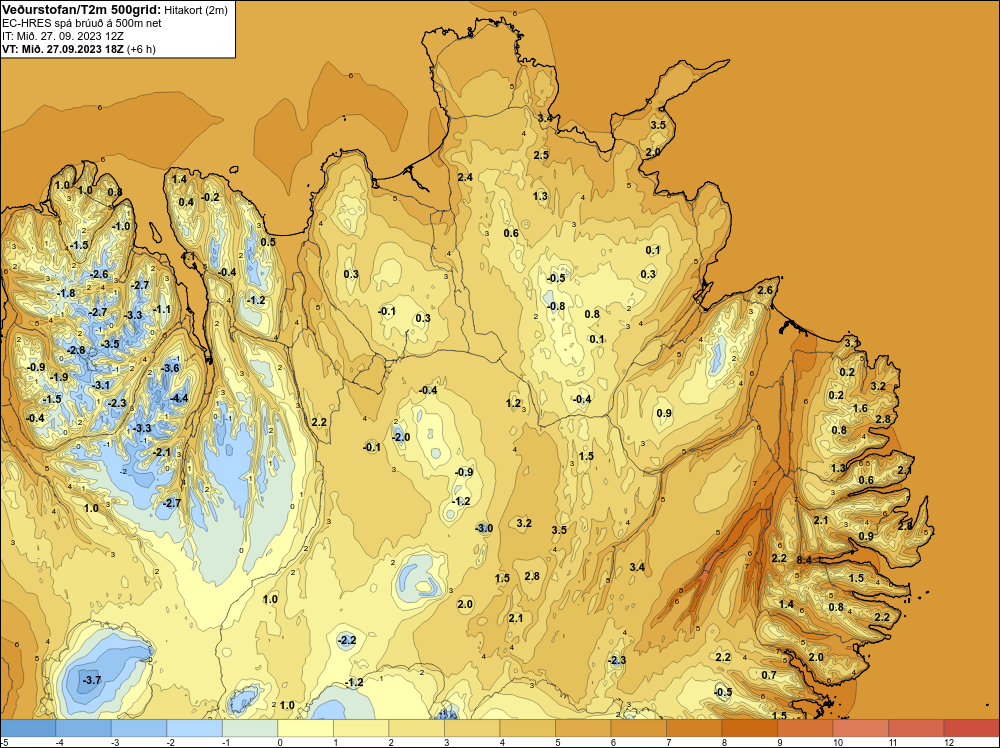Click the temperature value "-3.0"

click(484, 528)
